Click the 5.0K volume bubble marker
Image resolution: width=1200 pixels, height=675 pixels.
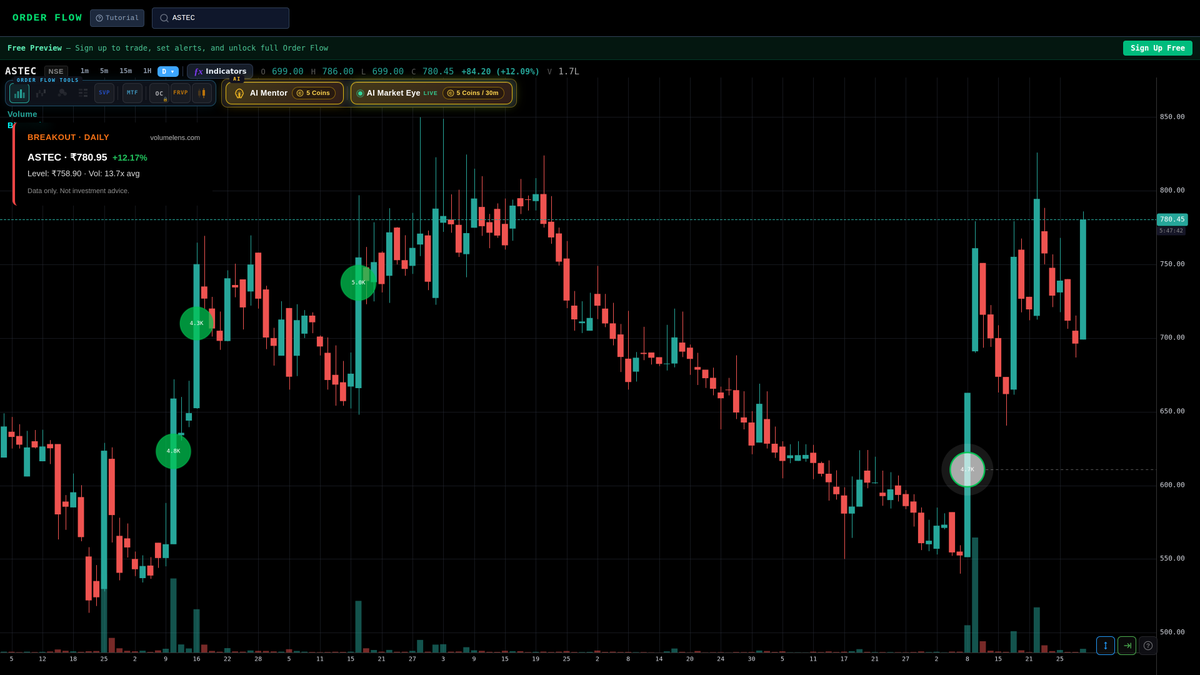click(x=358, y=282)
